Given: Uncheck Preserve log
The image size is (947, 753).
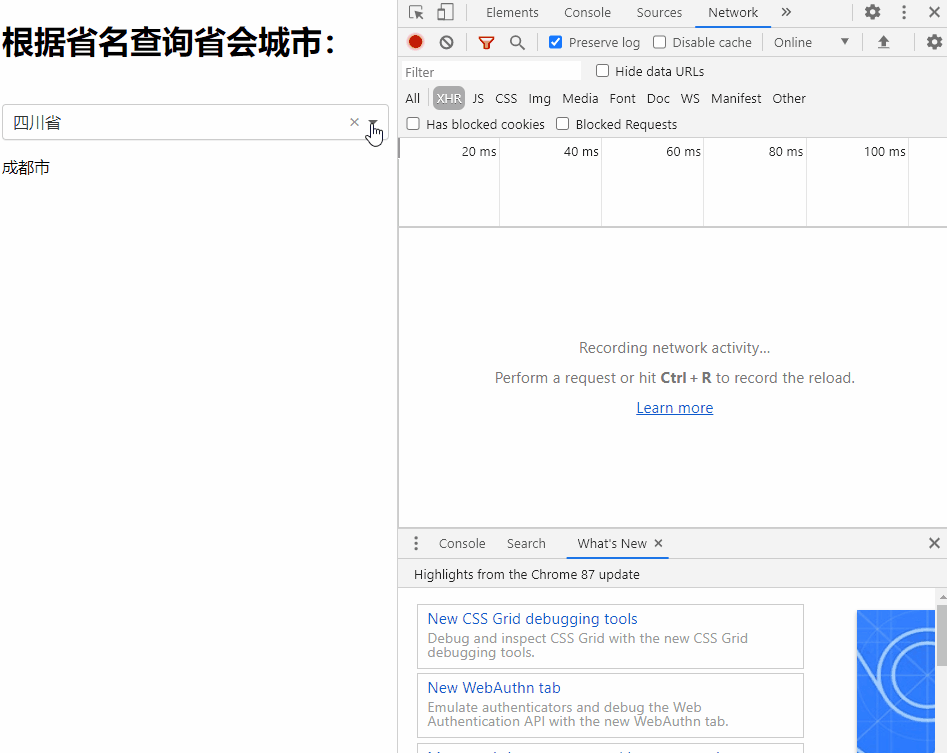Looking at the screenshot, I should coord(556,42).
